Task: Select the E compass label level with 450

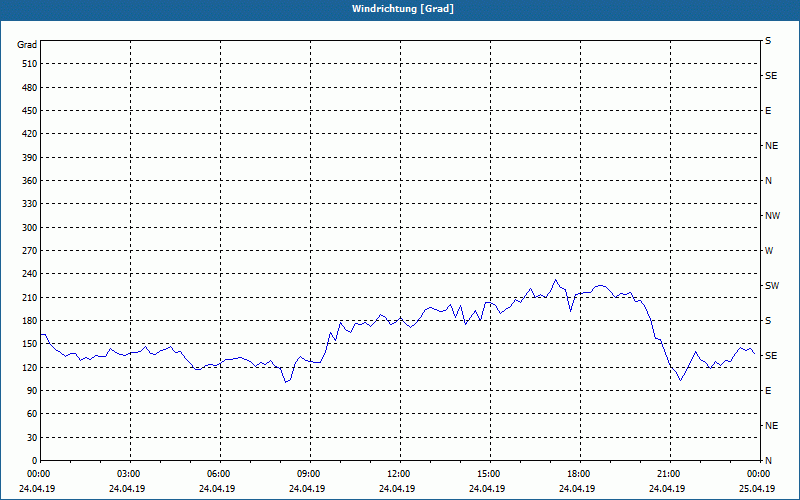Action: pyautogui.click(x=768, y=111)
